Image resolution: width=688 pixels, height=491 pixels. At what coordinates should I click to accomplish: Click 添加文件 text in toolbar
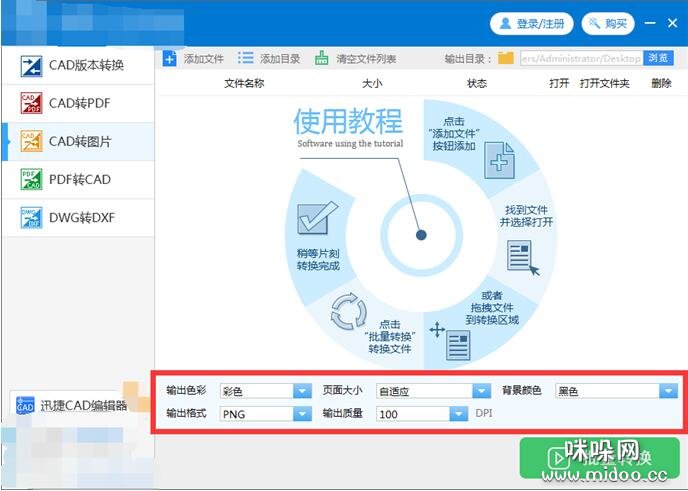tap(204, 59)
